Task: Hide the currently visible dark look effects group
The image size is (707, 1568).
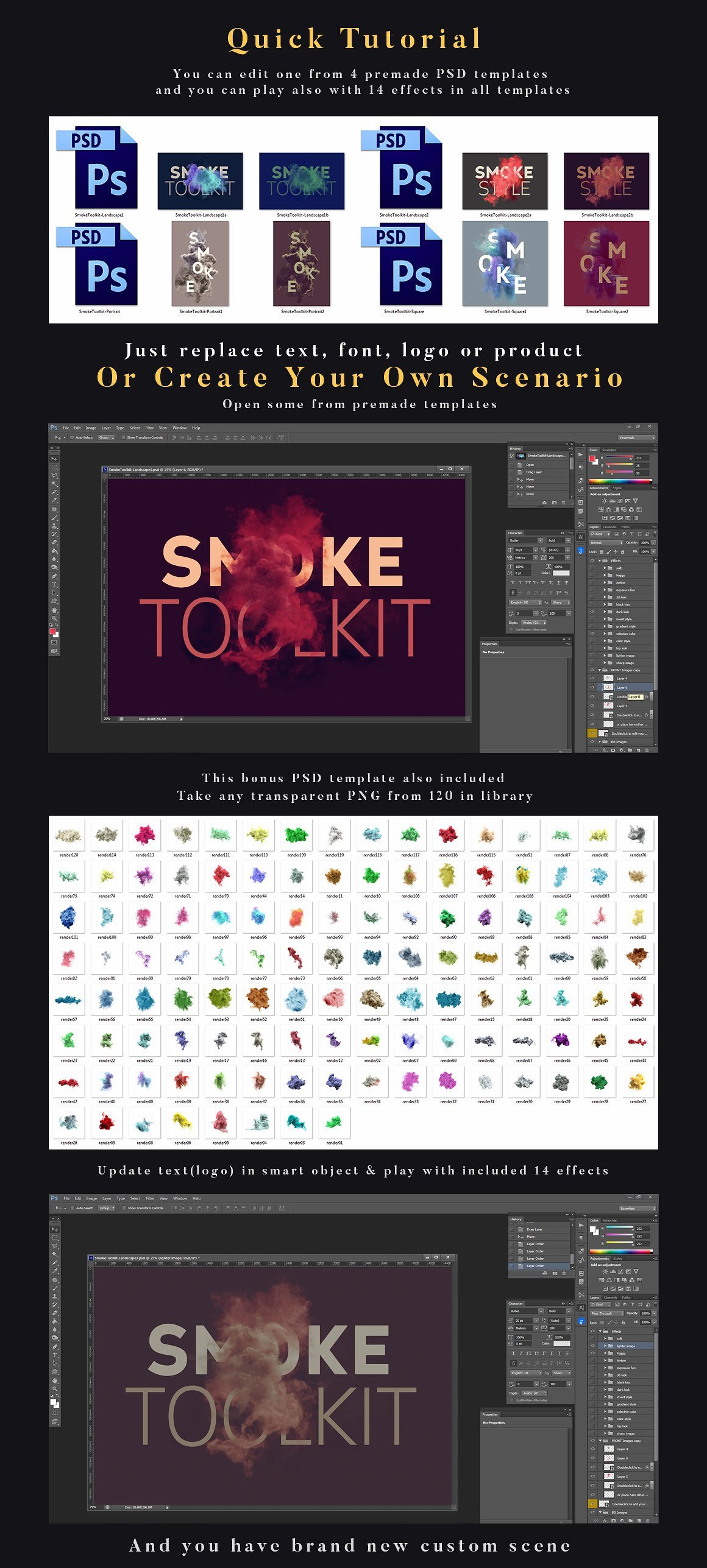Action: [x=591, y=612]
